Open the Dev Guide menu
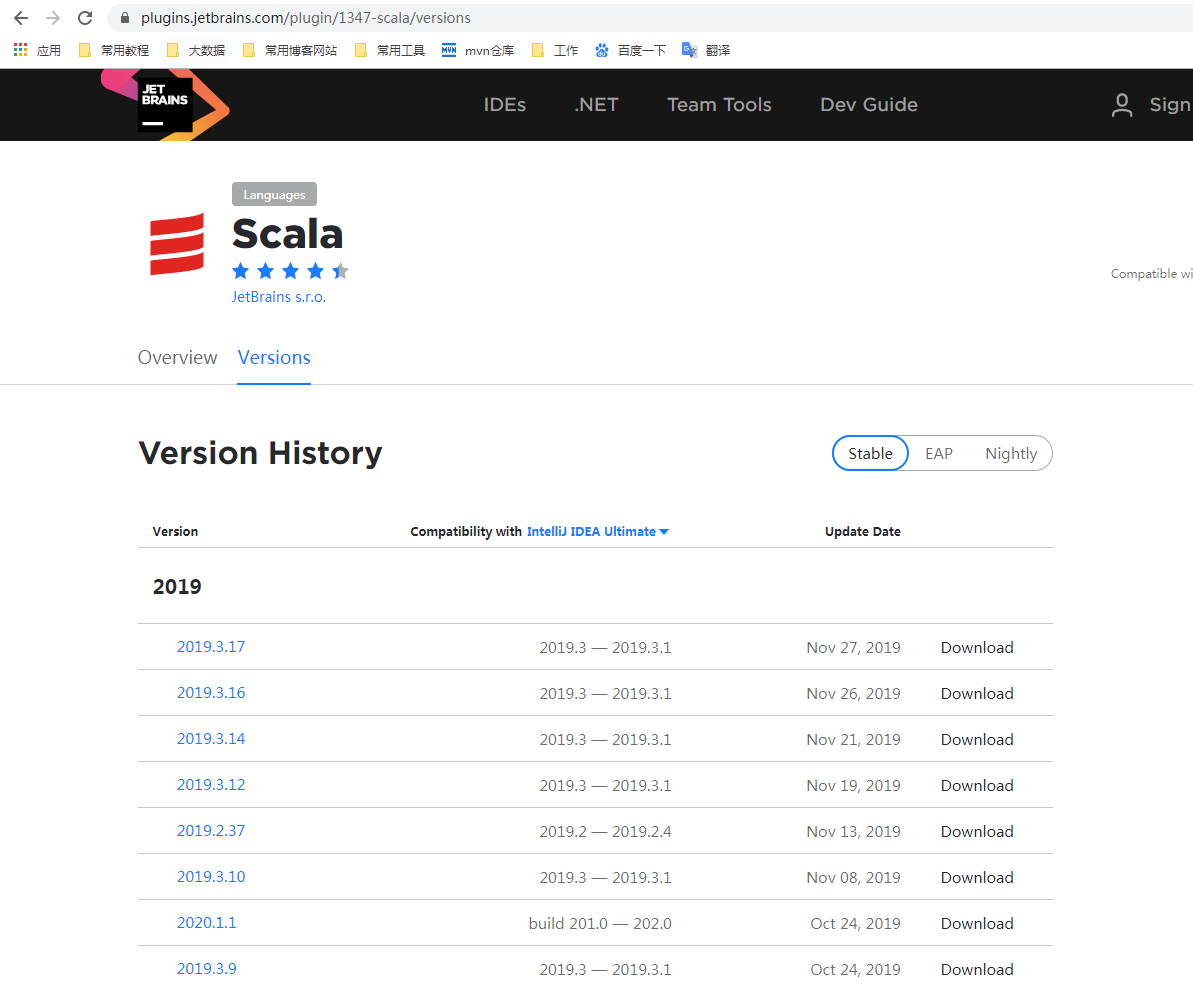 click(869, 105)
